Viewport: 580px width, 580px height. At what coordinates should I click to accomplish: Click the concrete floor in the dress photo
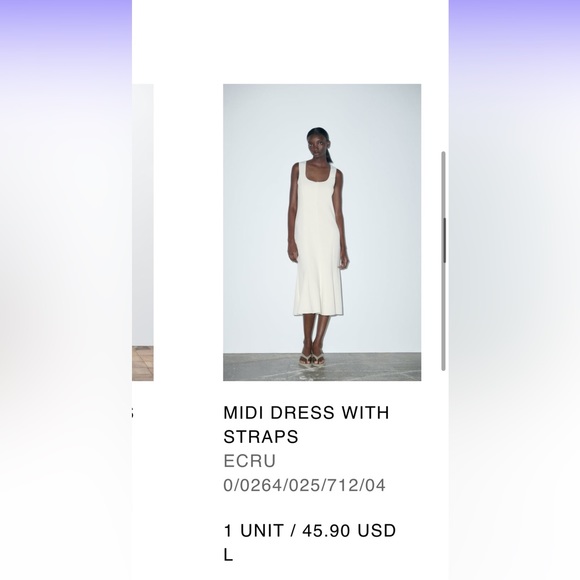coord(370,367)
